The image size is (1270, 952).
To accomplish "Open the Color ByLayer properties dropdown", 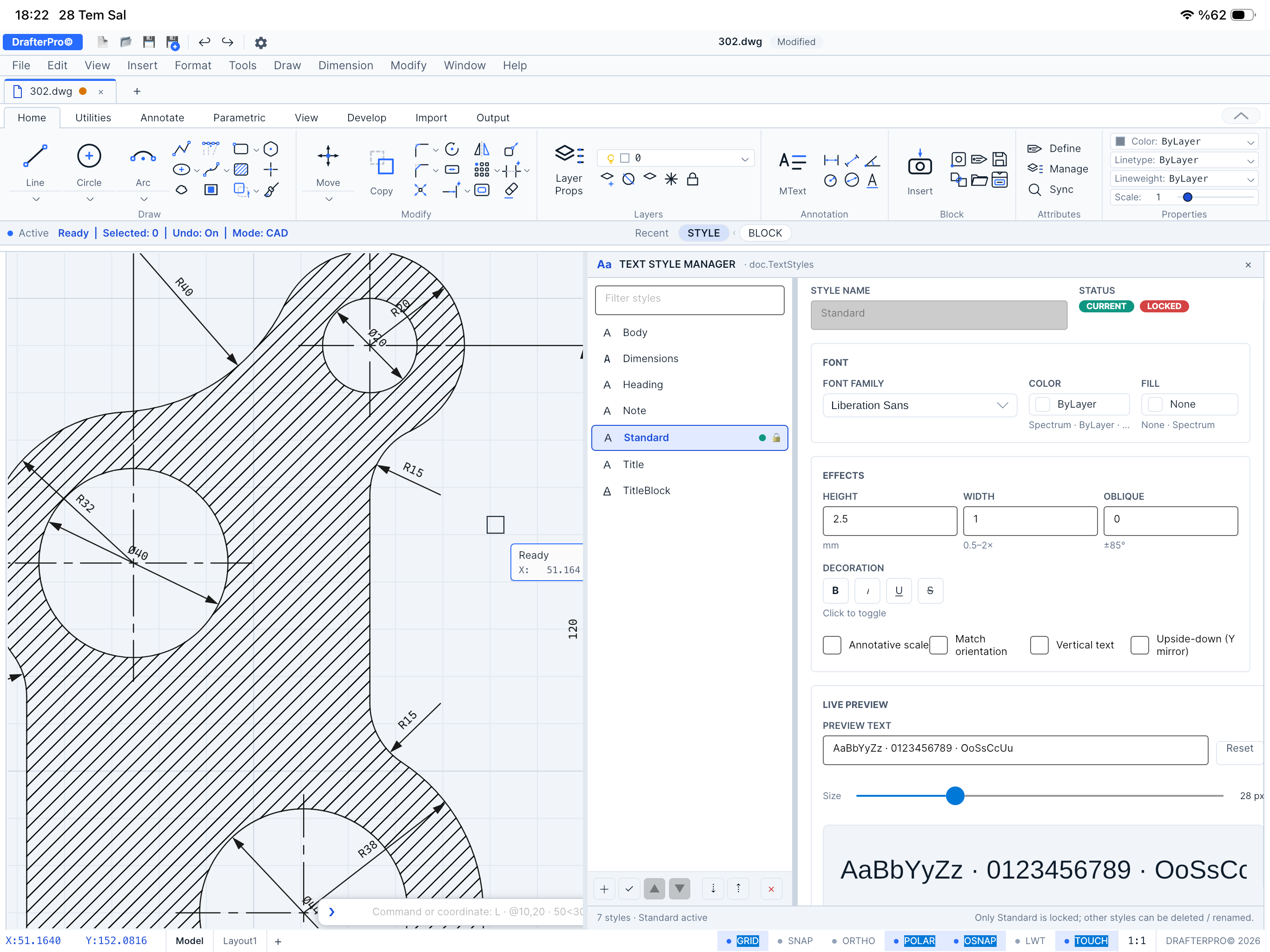I will pyautogui.click(x=1184, y=141).
